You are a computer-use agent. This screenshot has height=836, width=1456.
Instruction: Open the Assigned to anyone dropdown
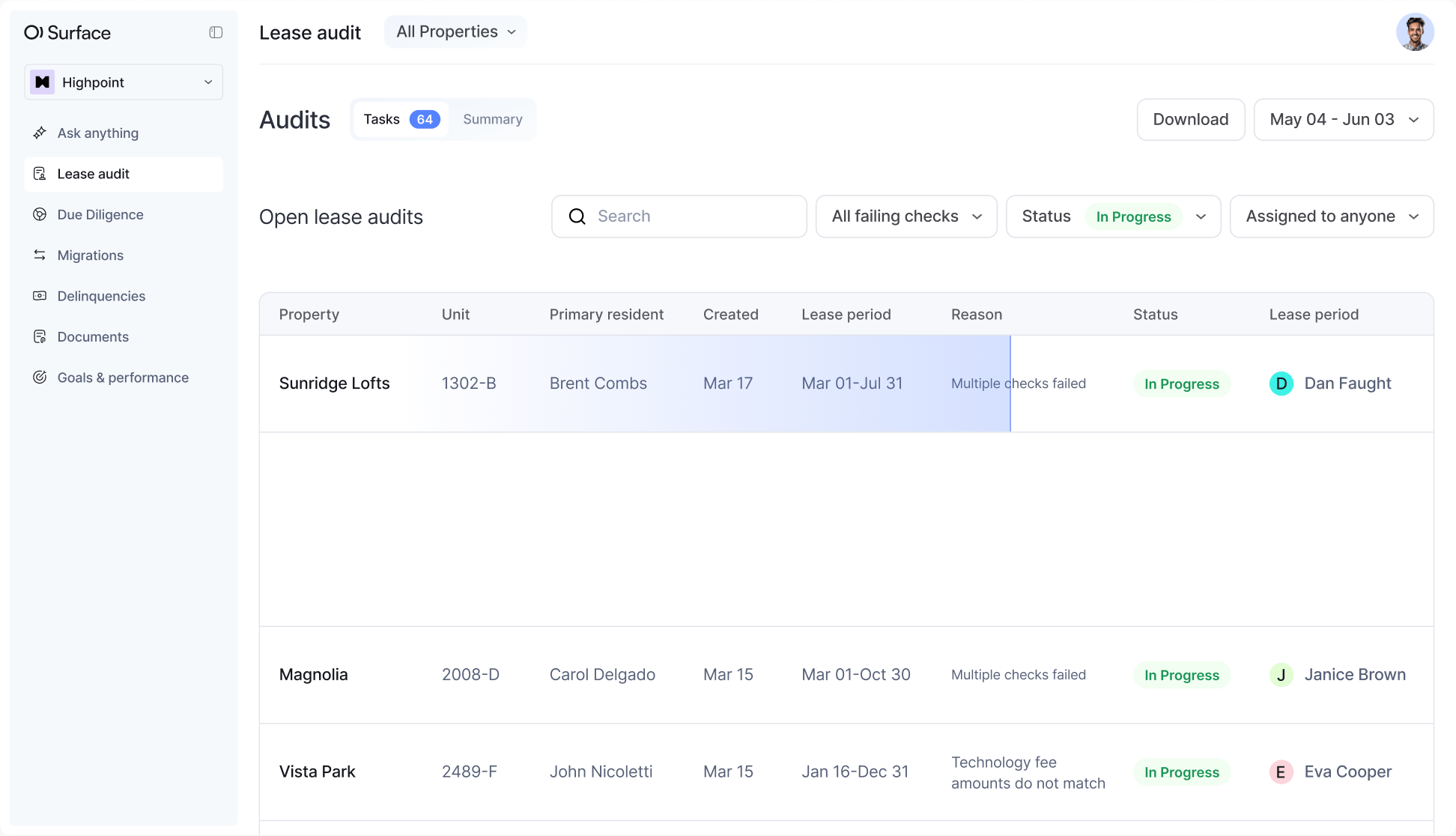1331,216
